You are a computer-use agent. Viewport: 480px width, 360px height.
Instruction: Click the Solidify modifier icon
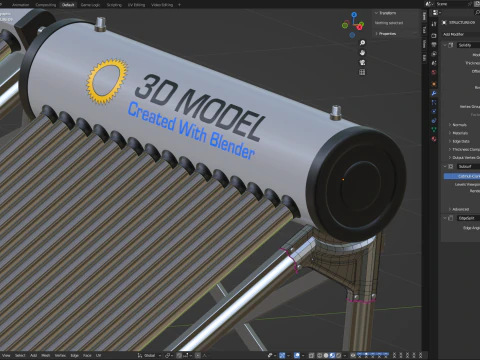click(x=451, y=45)
